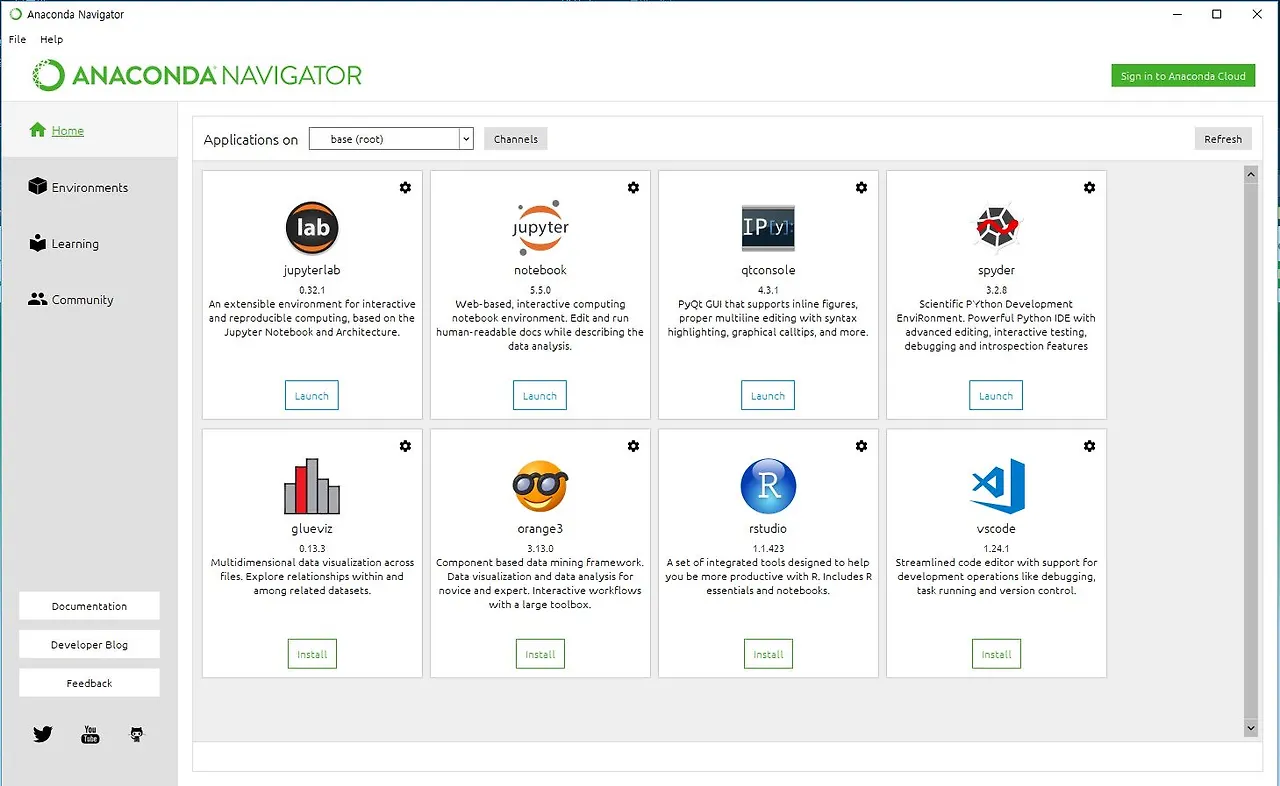
Task: Launch spyder
Action: 996,396
